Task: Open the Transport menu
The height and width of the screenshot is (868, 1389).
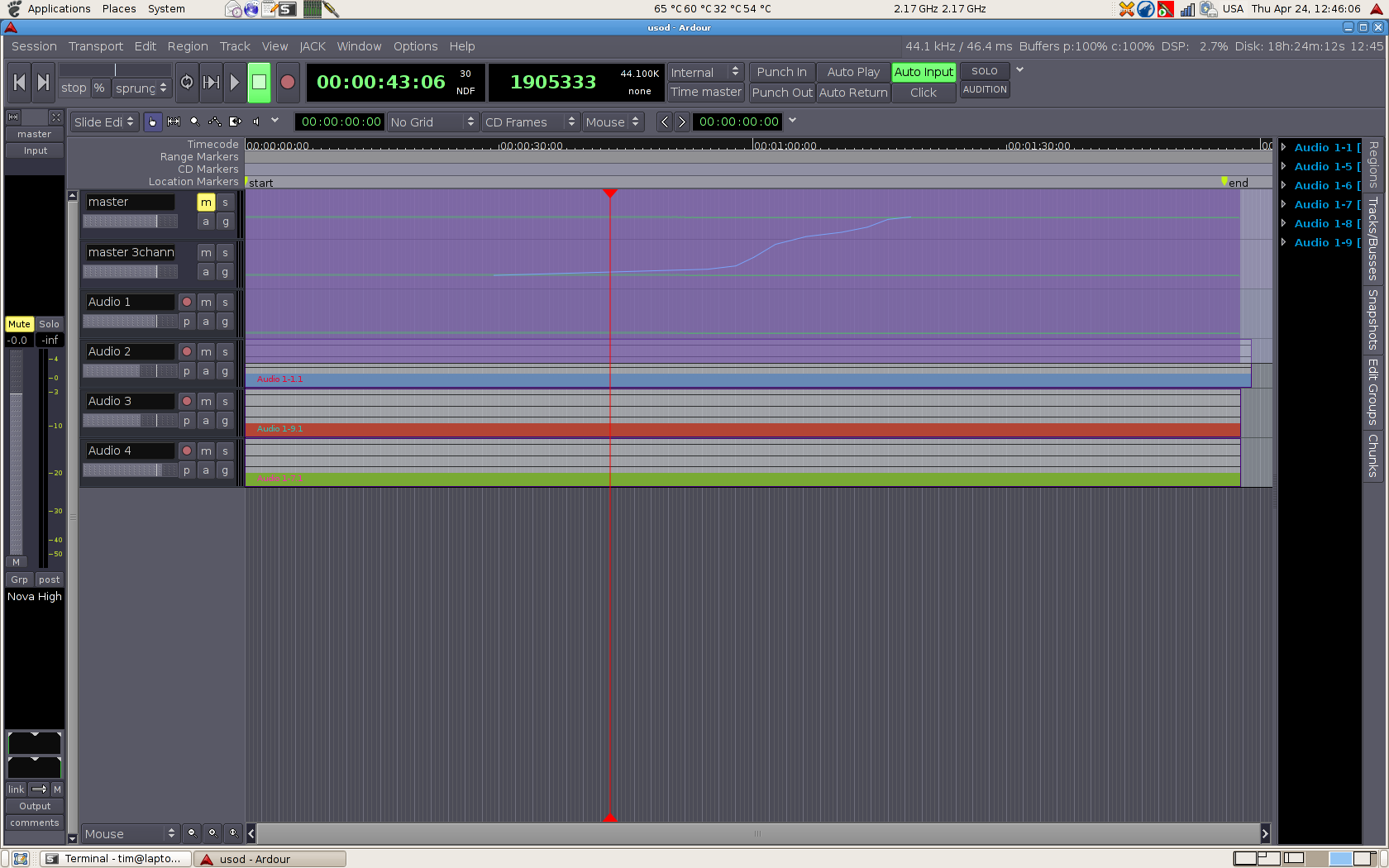Action: pos(95,46)
